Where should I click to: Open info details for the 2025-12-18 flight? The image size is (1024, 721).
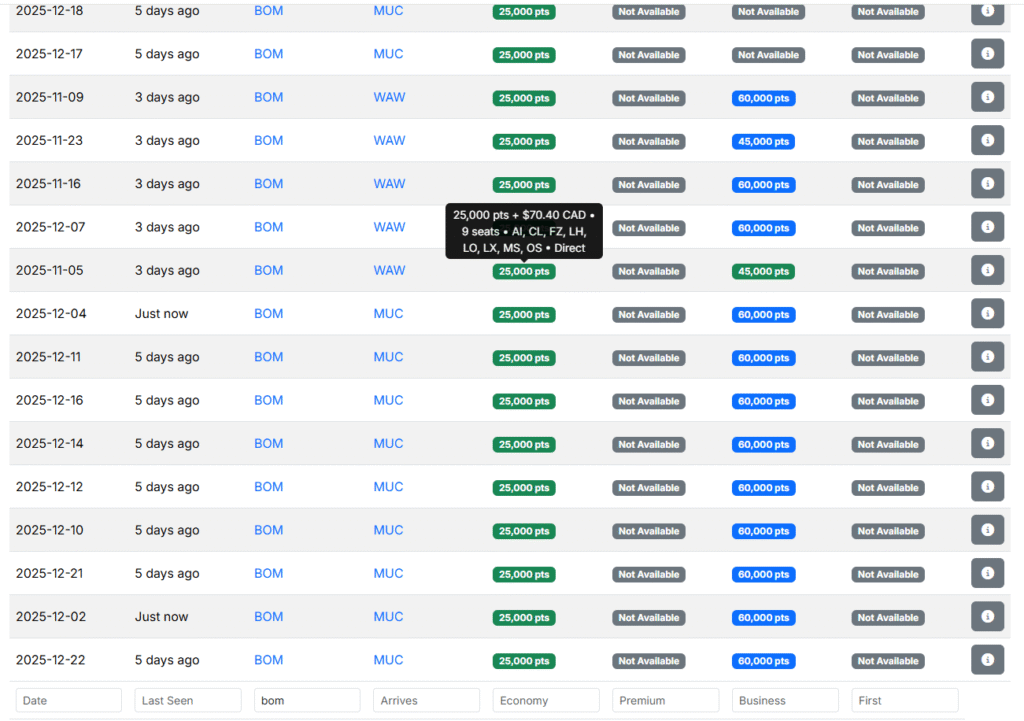point(987,12)
